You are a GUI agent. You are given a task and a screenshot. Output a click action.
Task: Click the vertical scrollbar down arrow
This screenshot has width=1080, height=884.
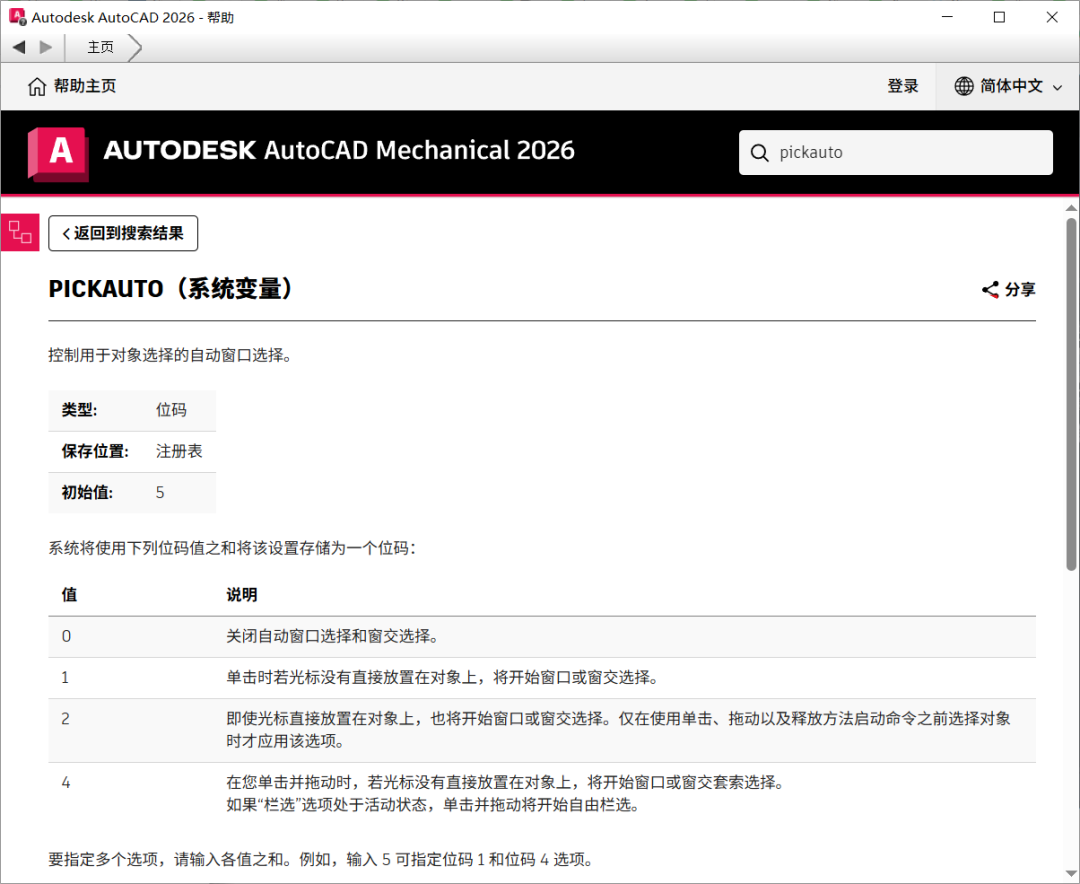(x=1072, y=875)
